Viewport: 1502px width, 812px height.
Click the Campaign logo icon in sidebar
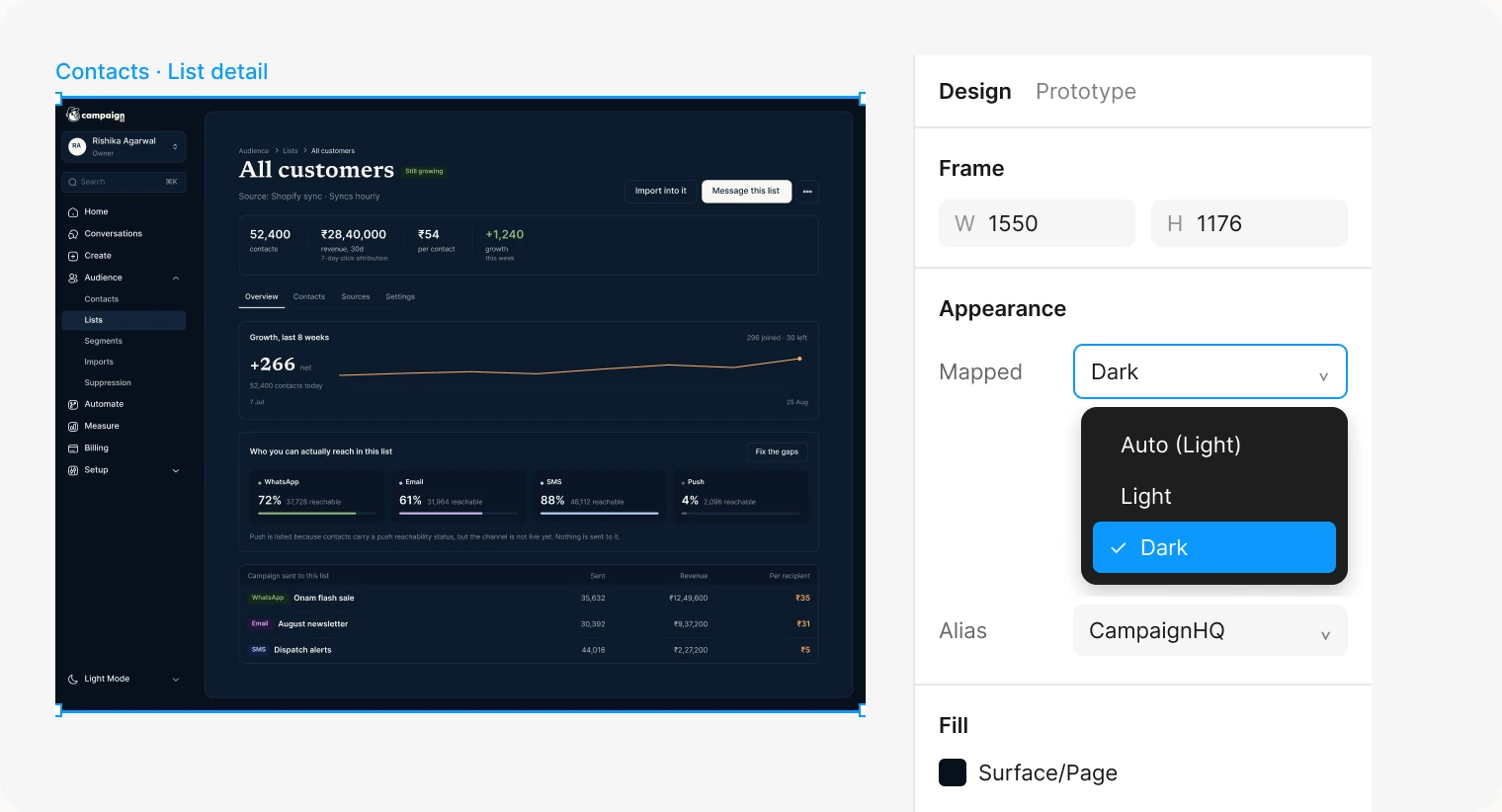point(73,115)
